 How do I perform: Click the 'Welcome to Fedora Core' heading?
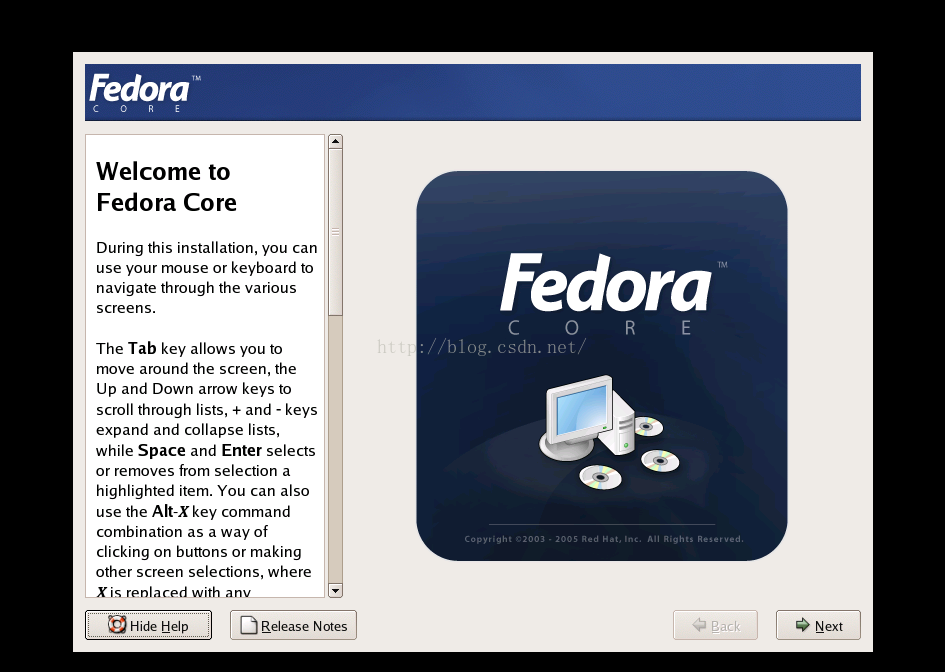166,187
